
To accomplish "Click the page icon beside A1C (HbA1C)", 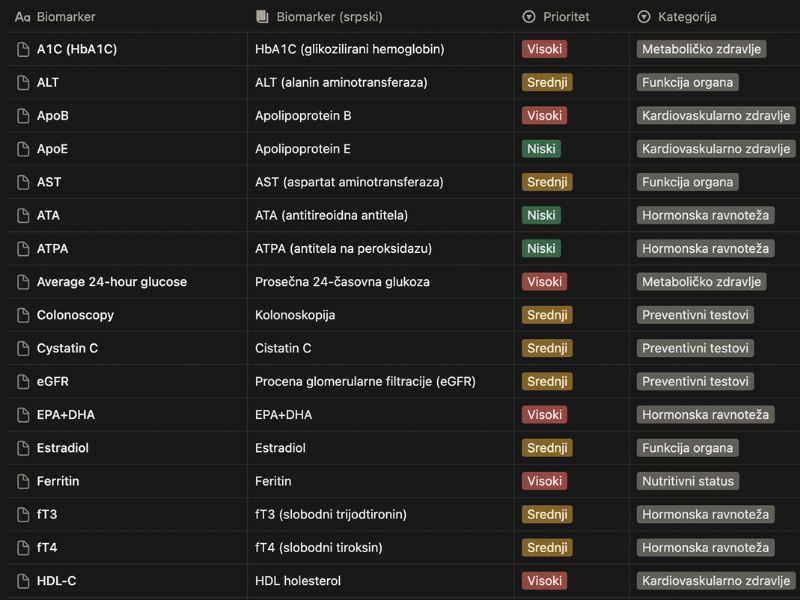I will pos(23,49).
